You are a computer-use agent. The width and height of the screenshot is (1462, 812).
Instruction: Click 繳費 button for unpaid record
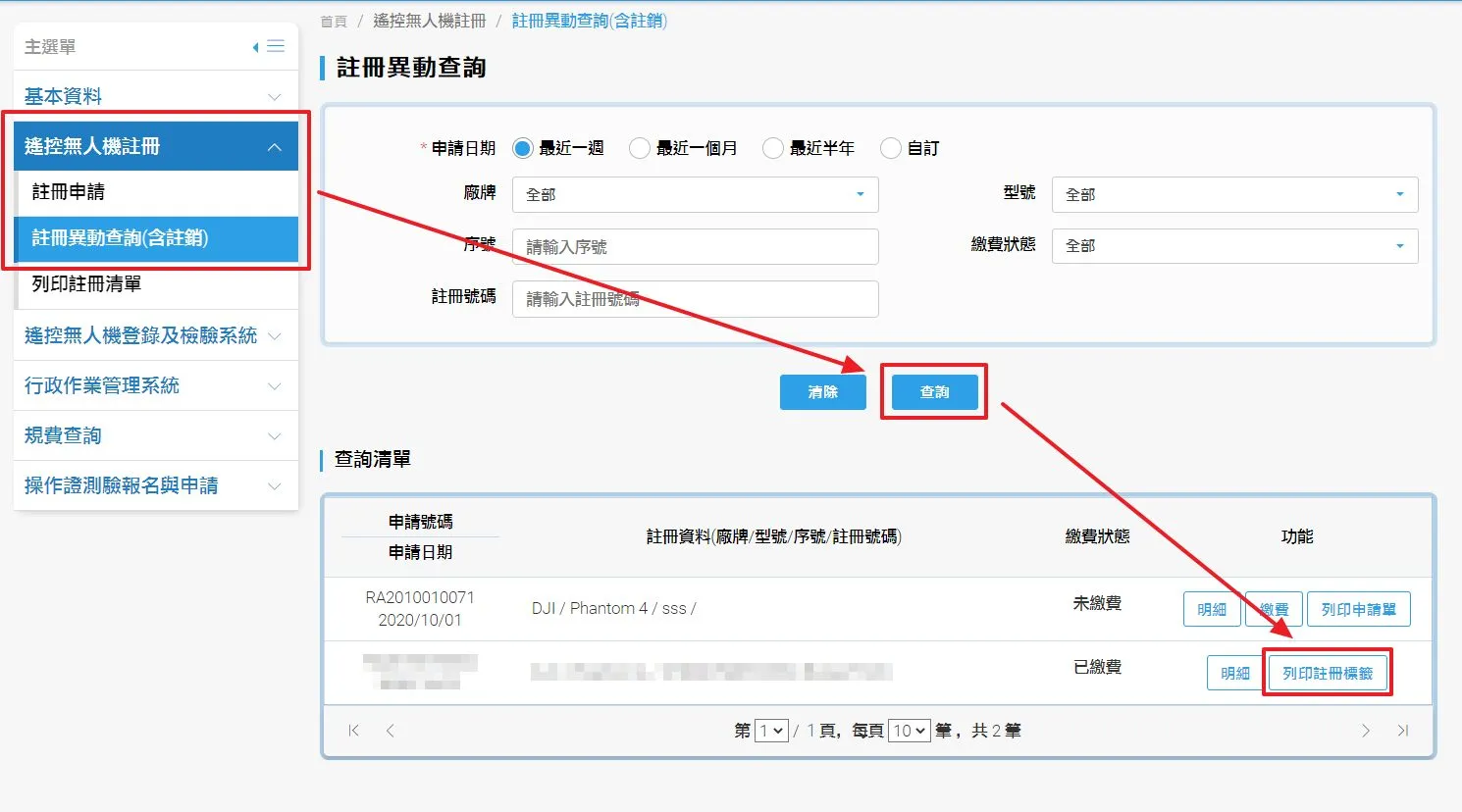1274,609
